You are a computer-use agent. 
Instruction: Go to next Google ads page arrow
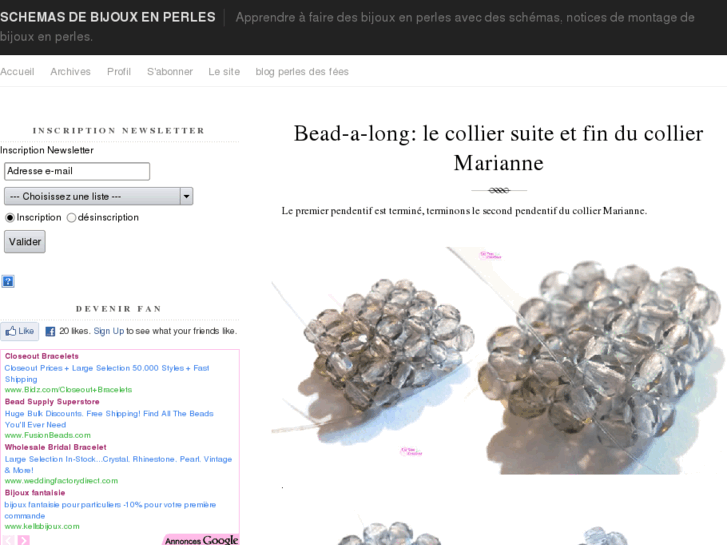24,540
